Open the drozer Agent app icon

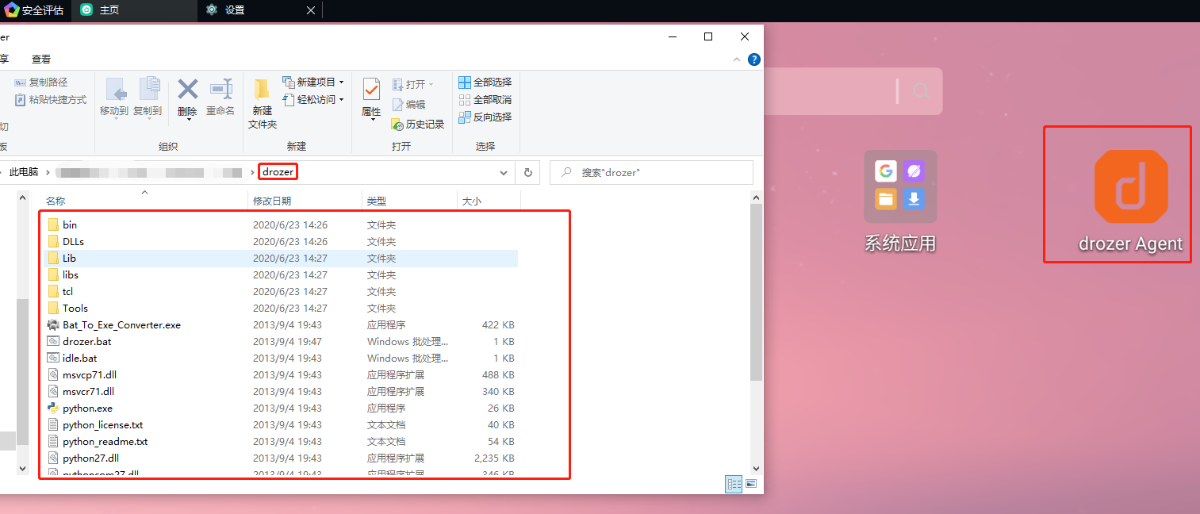pos(1131,189)
